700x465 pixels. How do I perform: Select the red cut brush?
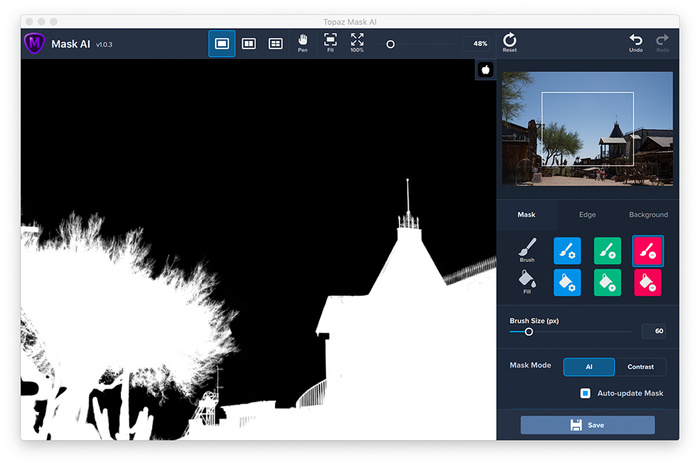point(648,251)
